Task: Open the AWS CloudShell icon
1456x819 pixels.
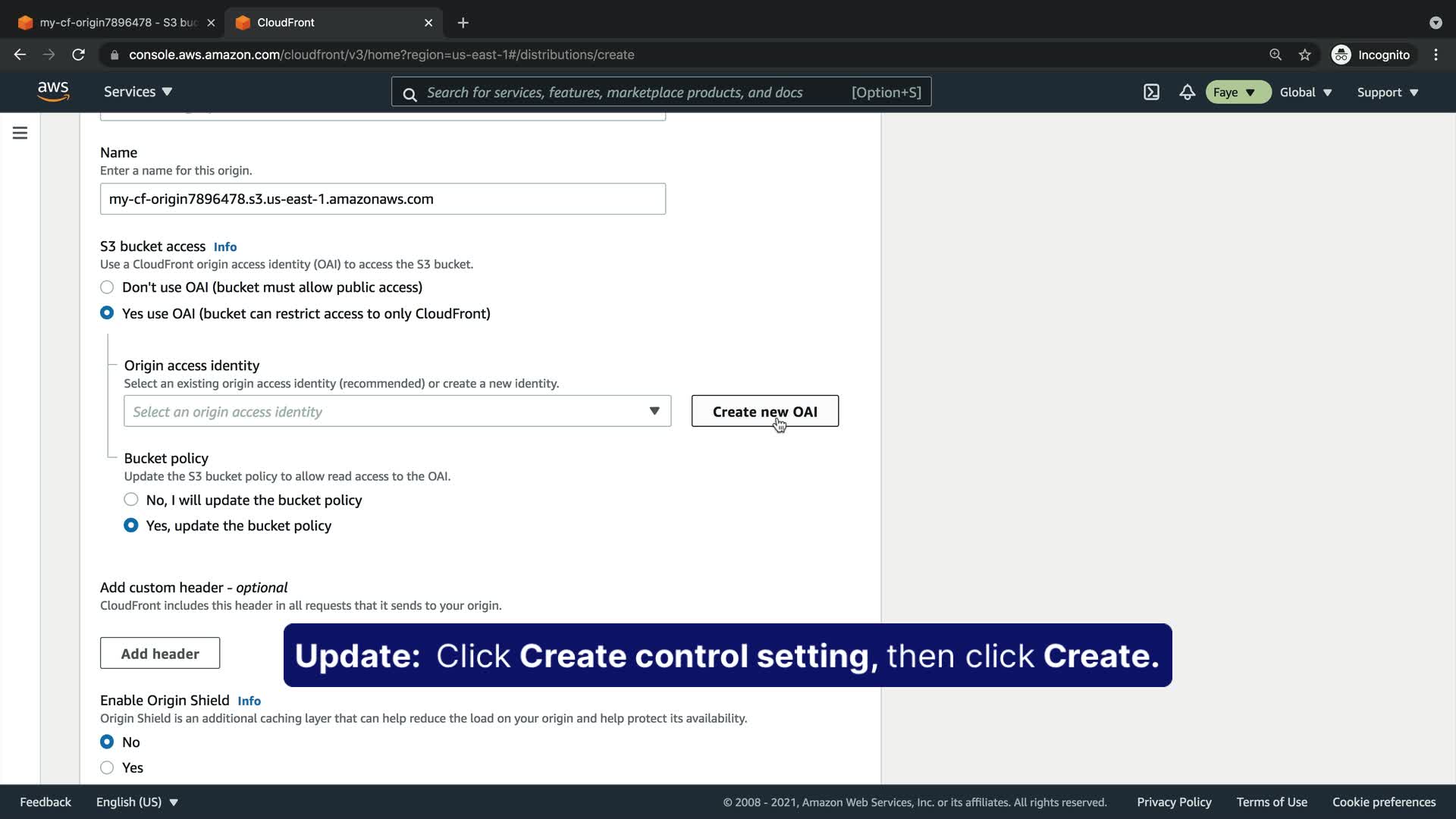Action: click(x=1151, y=93)
